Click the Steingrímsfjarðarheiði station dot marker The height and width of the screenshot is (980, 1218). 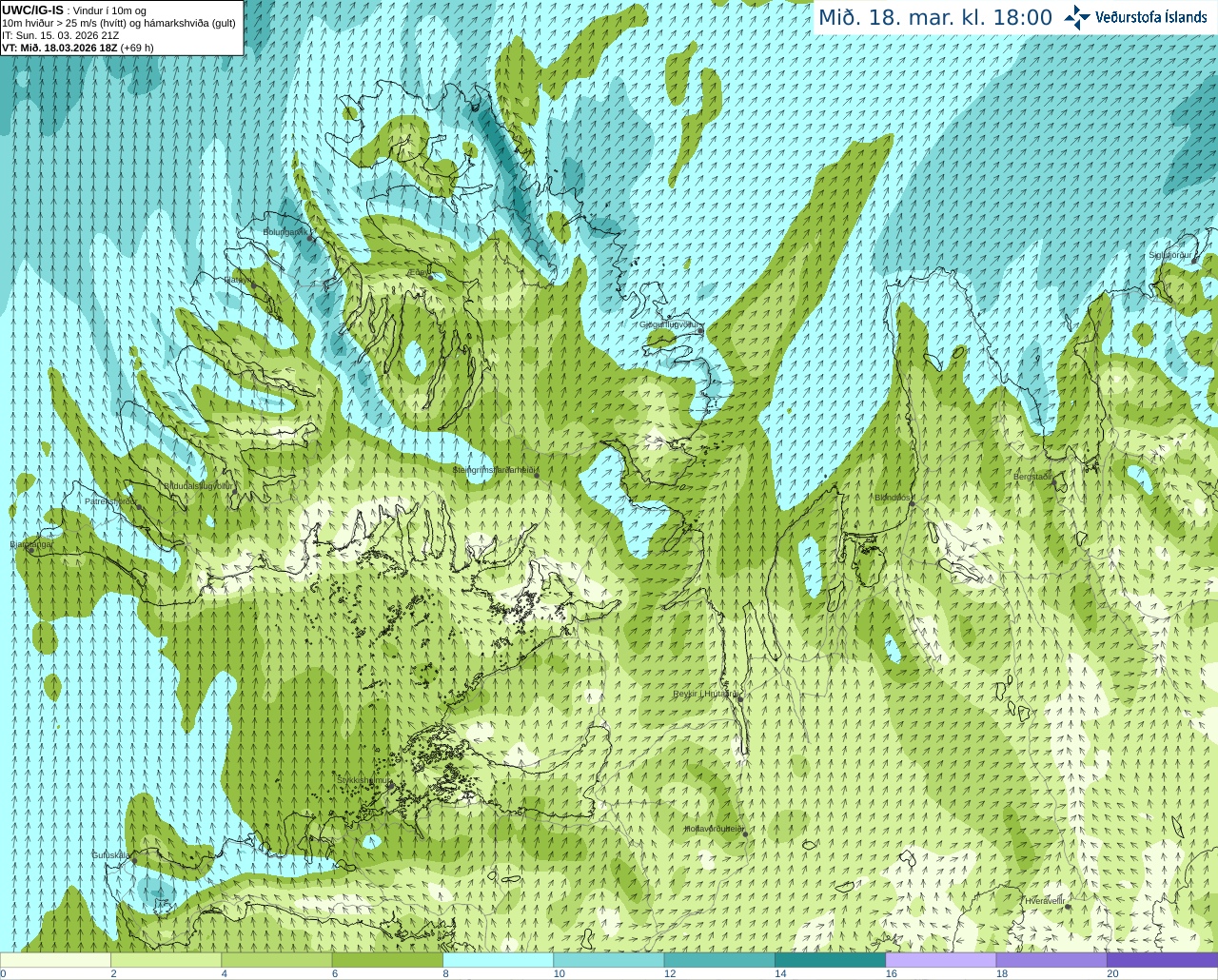point(537,475)
